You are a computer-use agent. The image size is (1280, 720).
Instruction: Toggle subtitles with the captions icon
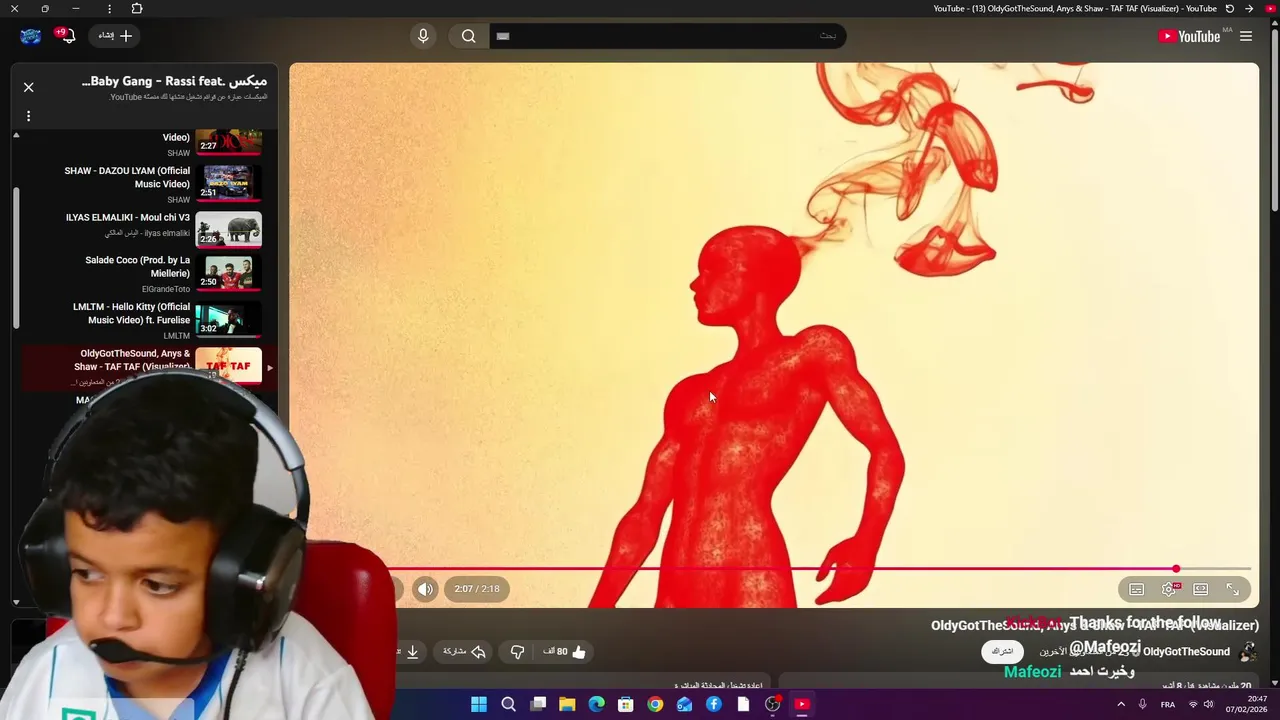click(x=1136, y=590)
